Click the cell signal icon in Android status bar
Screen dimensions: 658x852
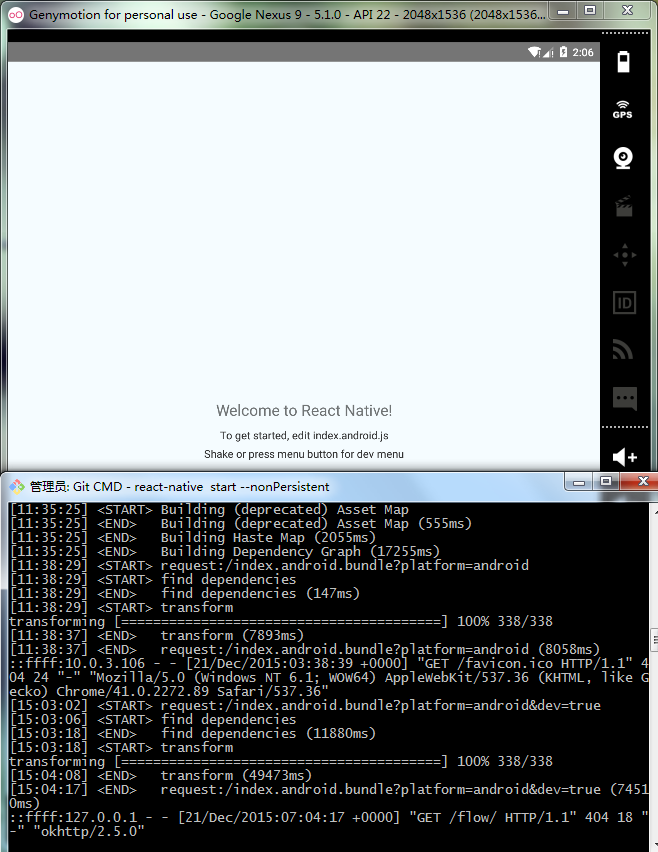click(548, 52)
